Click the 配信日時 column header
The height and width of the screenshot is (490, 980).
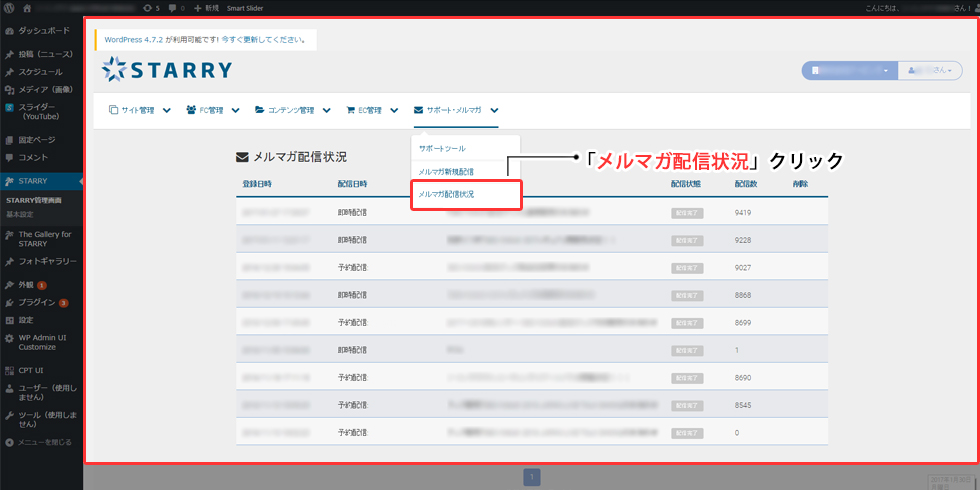pyautogui.click(x=352, y=184)
